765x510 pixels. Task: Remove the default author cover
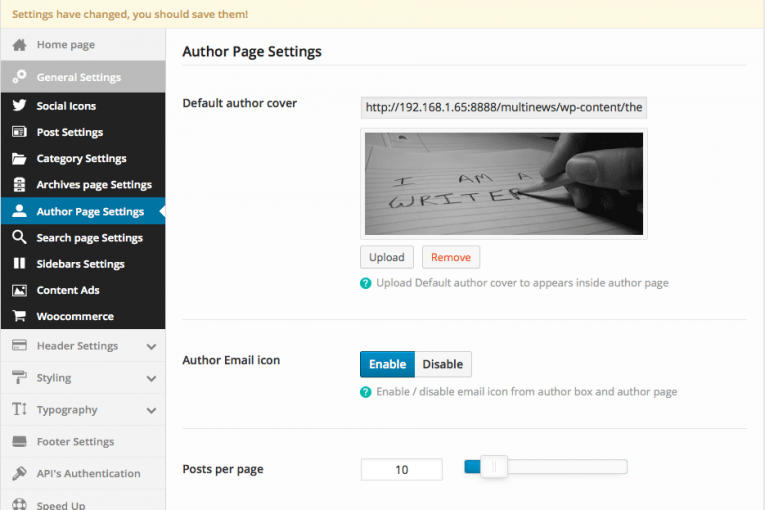pos(451,257)
